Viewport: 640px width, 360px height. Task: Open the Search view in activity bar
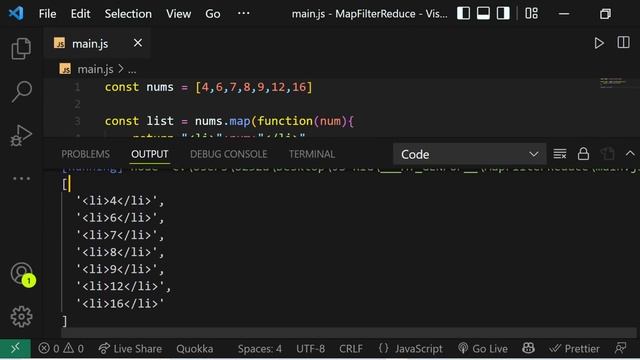pyautogui.click(x=21, y=91)
